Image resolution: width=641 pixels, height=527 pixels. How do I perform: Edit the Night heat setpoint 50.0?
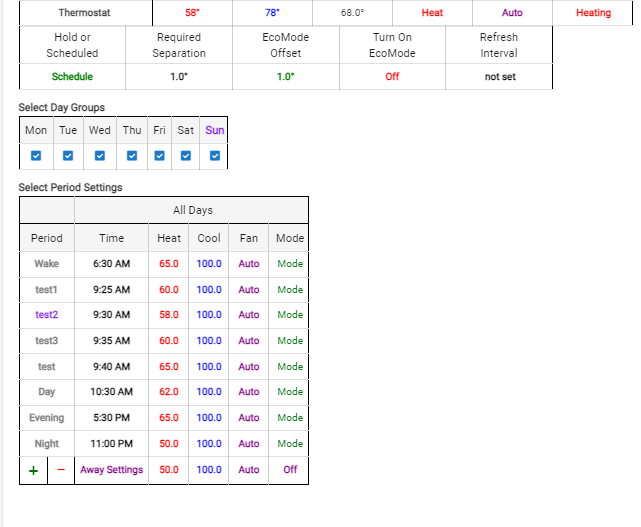point(169,444)
